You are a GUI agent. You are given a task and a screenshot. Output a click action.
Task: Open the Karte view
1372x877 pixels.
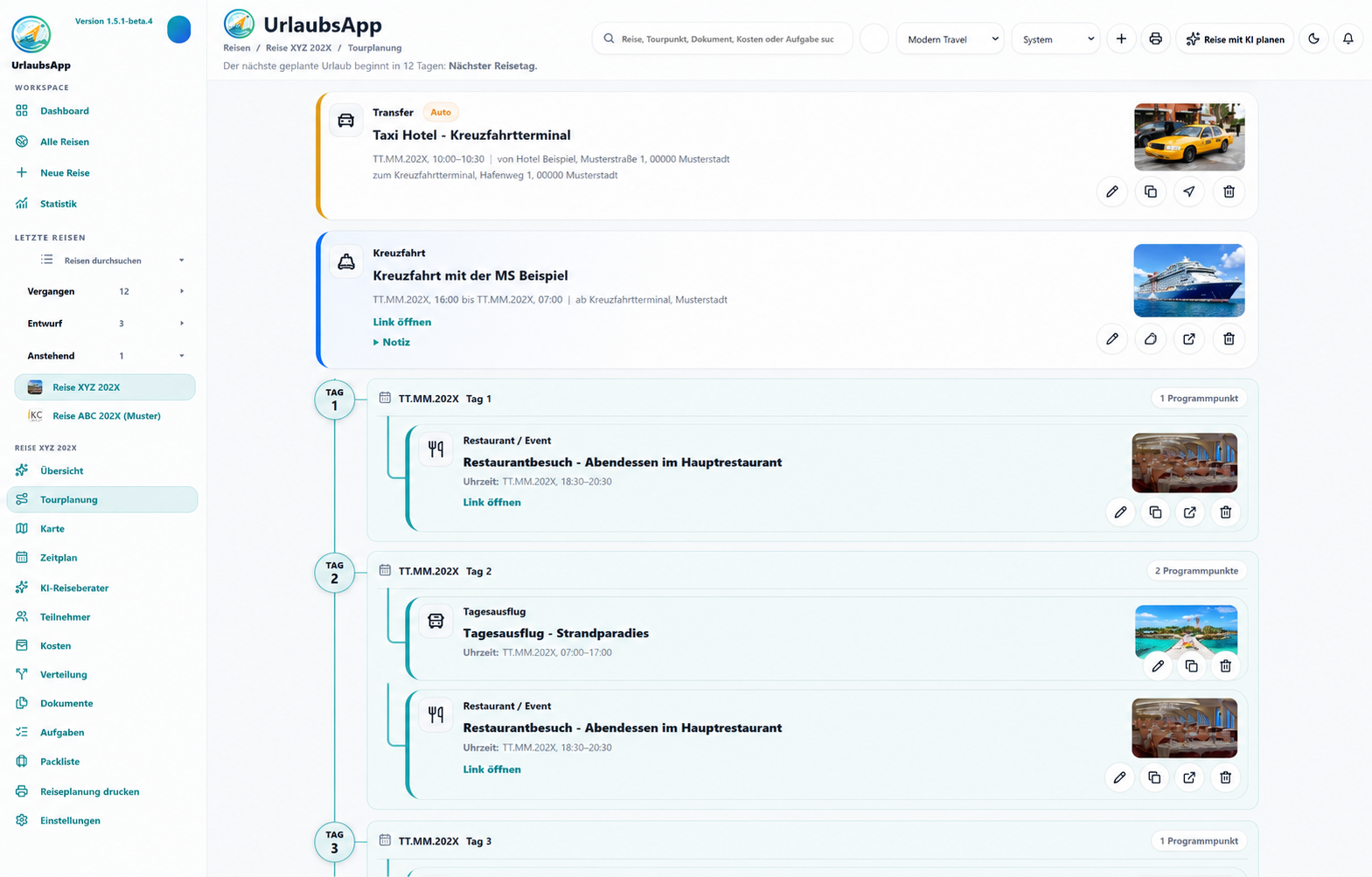52,529
